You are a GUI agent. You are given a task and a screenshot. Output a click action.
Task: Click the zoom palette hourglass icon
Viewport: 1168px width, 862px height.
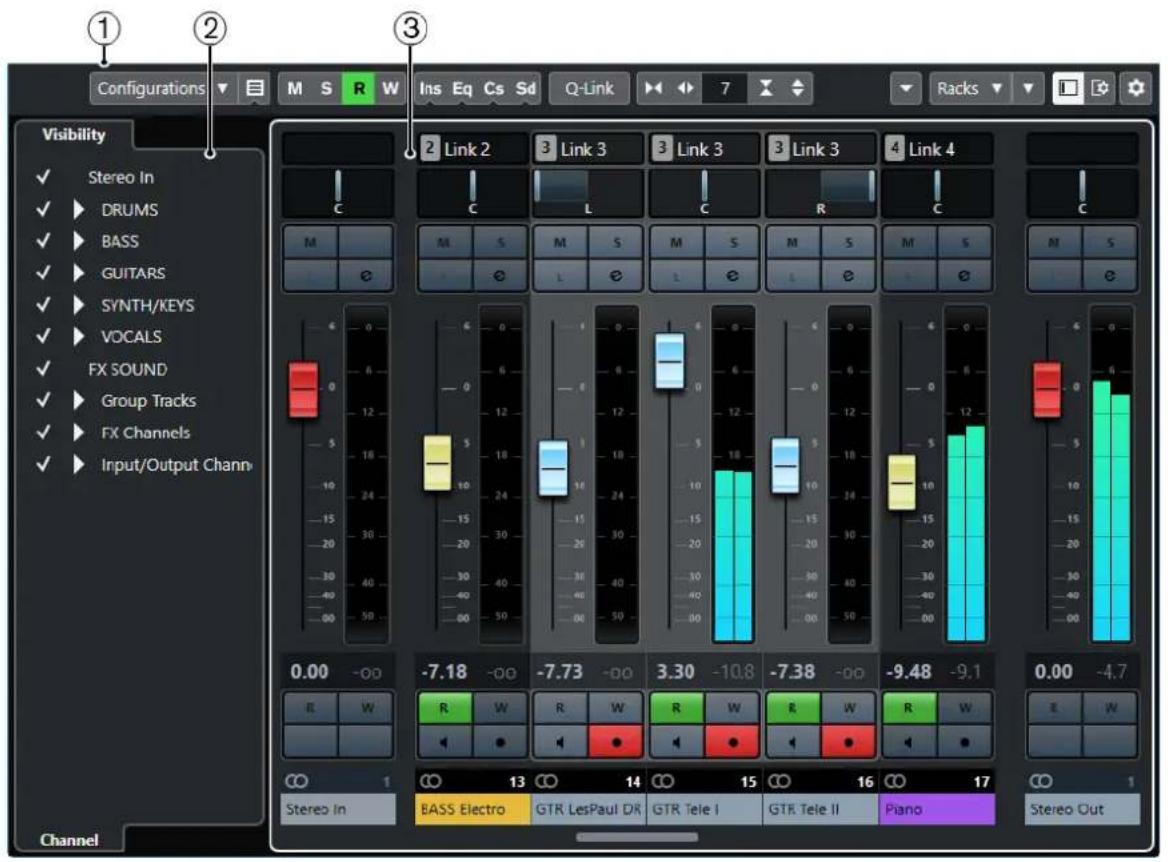[766, 89]
